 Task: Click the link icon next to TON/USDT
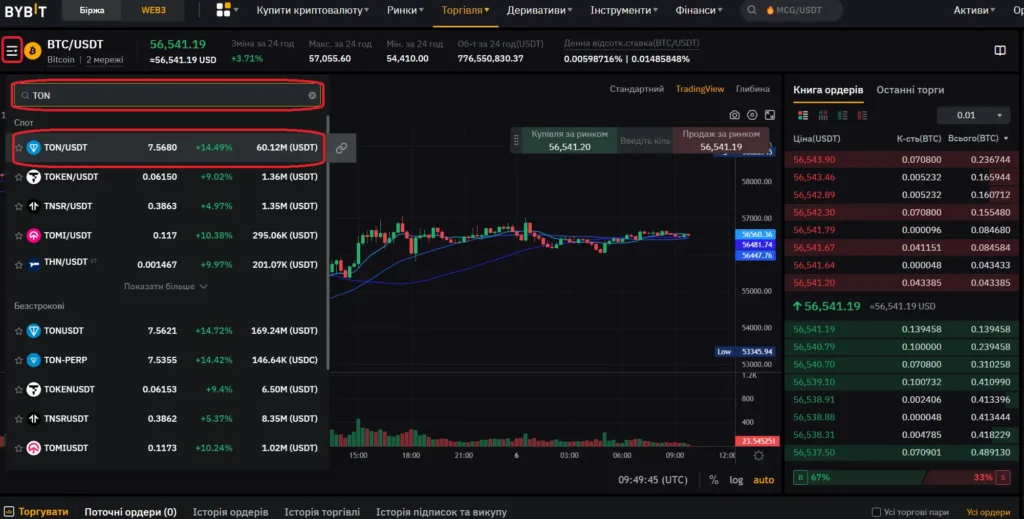(341, 148)
